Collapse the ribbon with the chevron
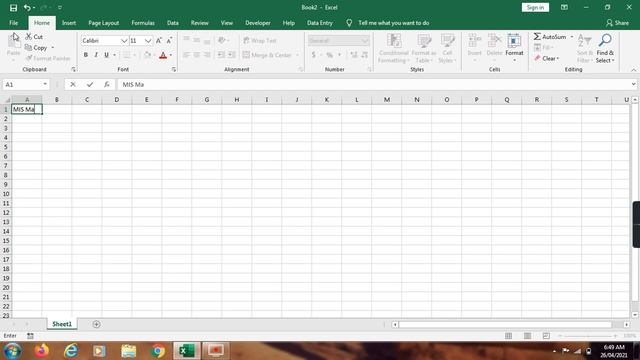The width and height of the screenshot is (640, 360). 633,70
